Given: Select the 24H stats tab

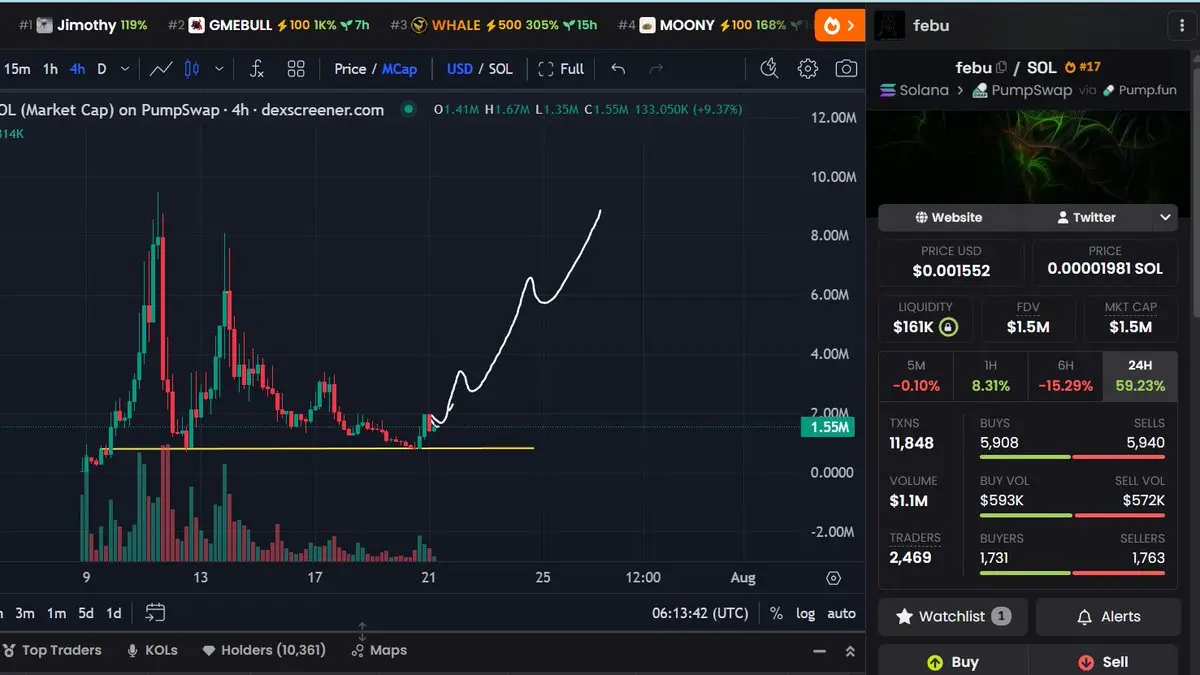Looking at the screenshot, I should [1139, 376].
